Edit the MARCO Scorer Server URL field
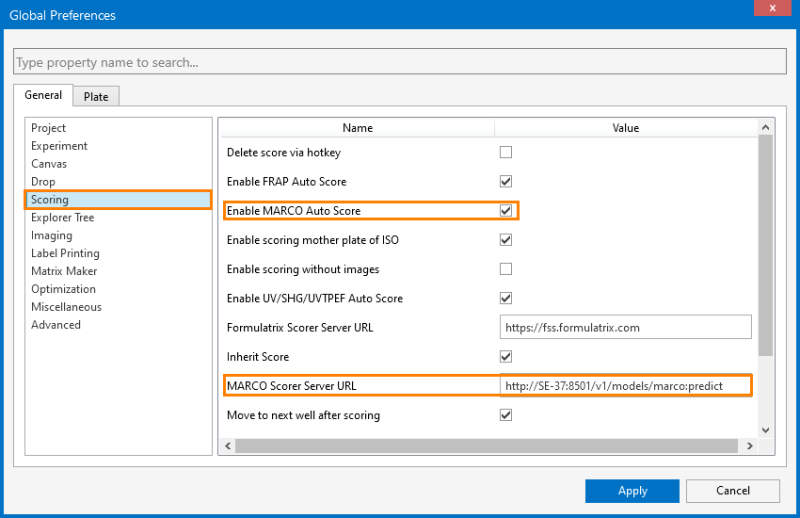 point(625,385)
